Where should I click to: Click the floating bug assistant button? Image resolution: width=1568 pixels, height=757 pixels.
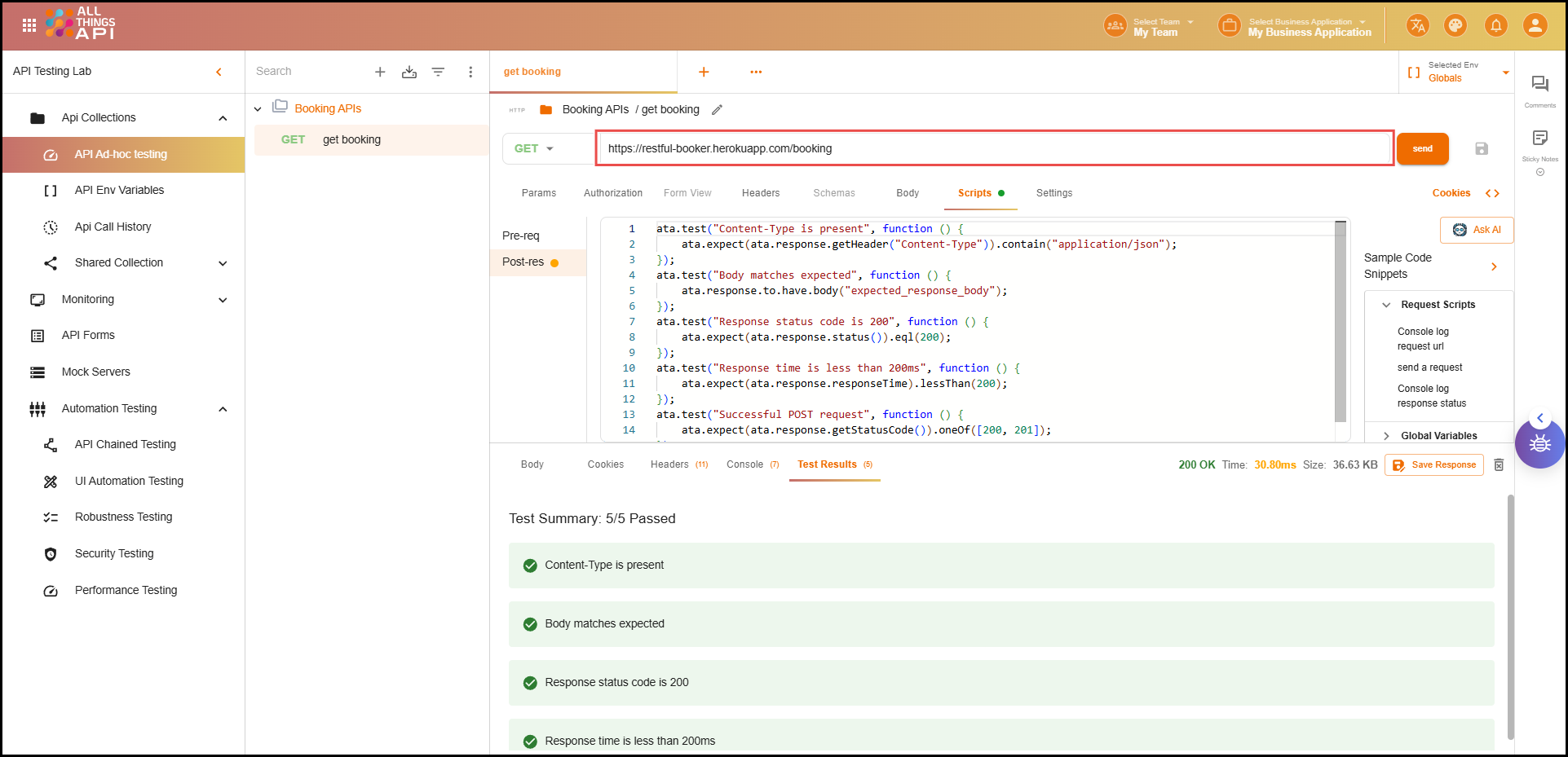click(x=1539, y=444)
